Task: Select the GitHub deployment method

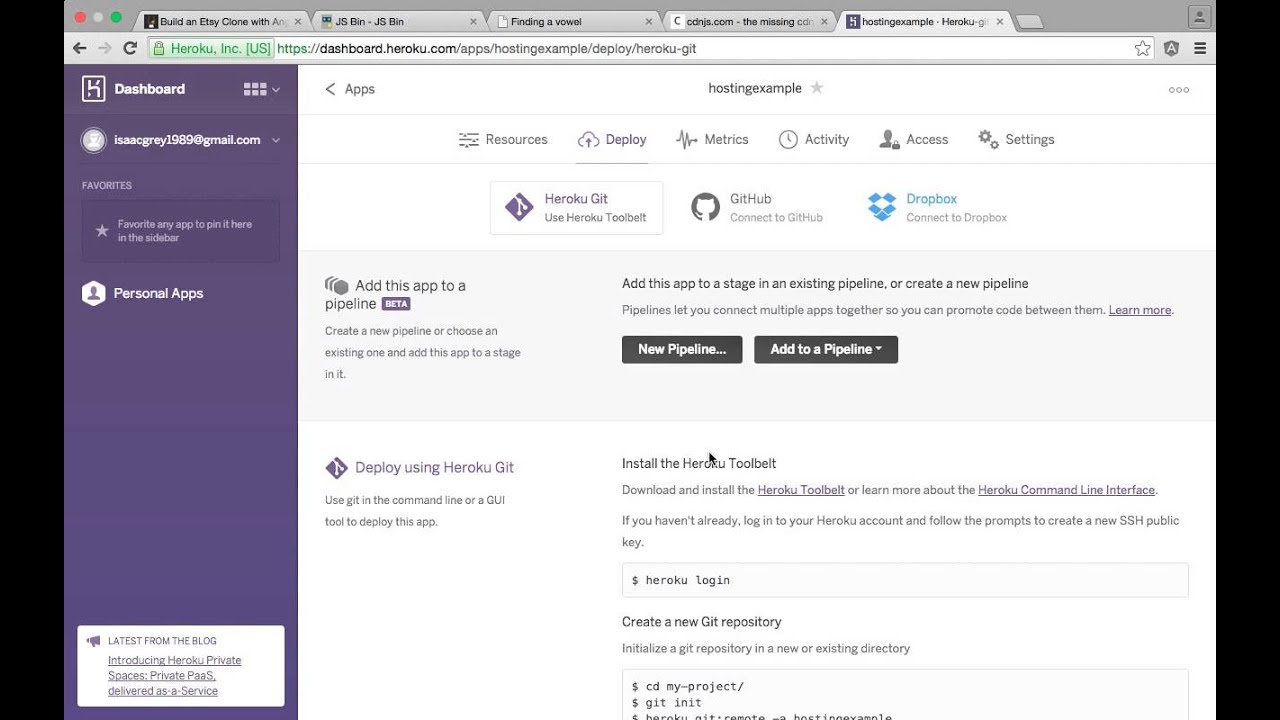Action: tap(757, 208)
